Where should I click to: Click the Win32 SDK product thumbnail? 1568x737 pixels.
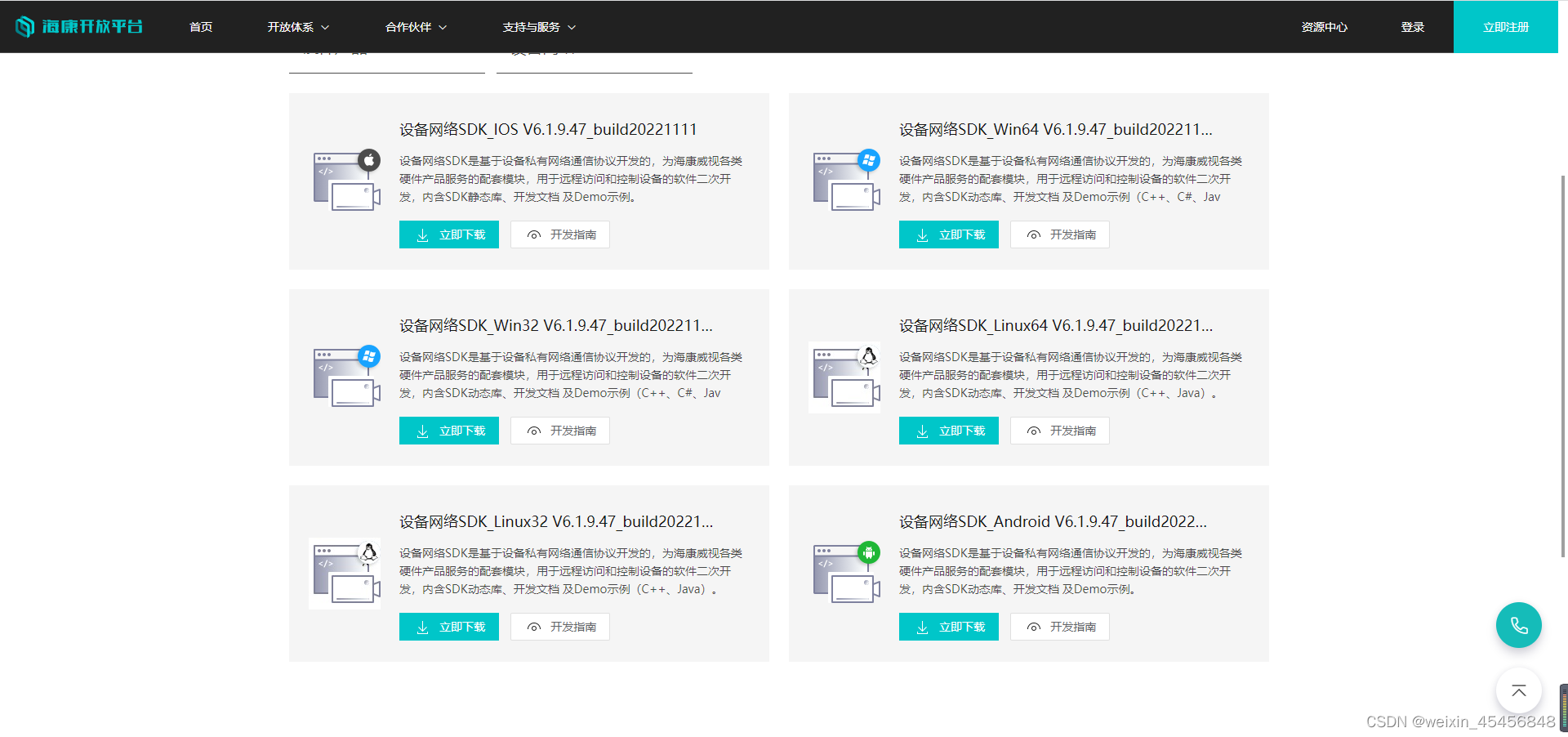tap(347, 377)
